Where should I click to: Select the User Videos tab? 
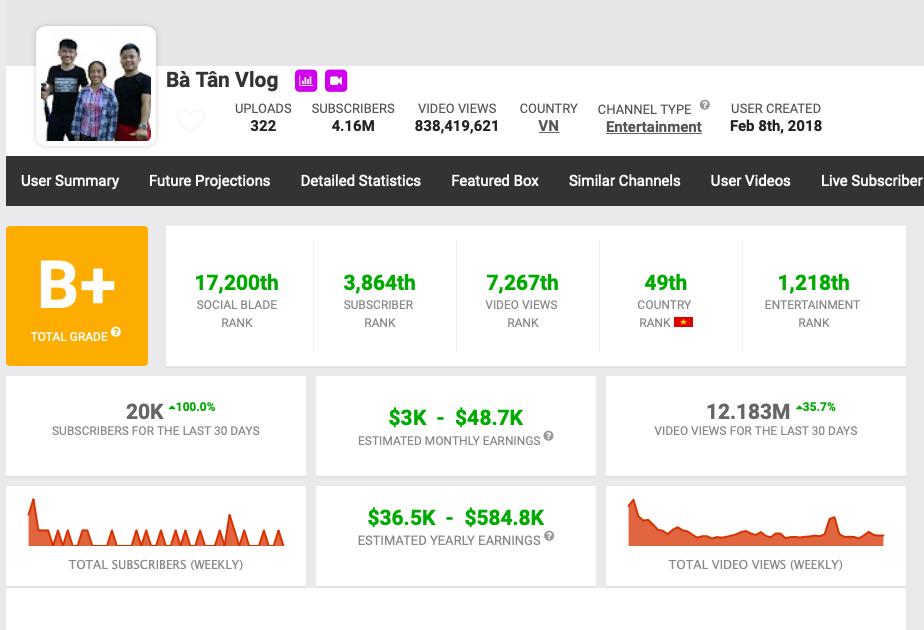(x=750, y=181)
